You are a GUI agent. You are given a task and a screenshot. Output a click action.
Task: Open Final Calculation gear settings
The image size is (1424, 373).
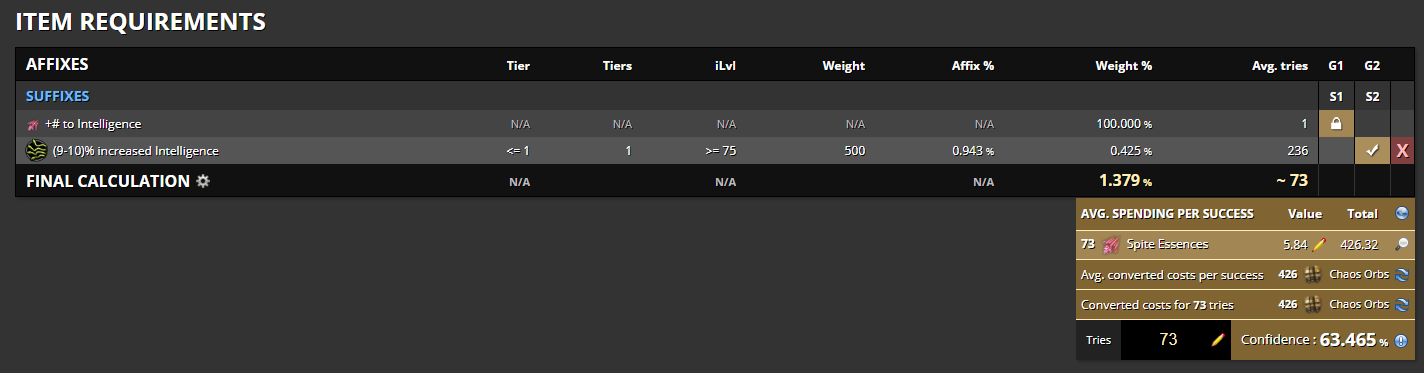tap(203, 182)
